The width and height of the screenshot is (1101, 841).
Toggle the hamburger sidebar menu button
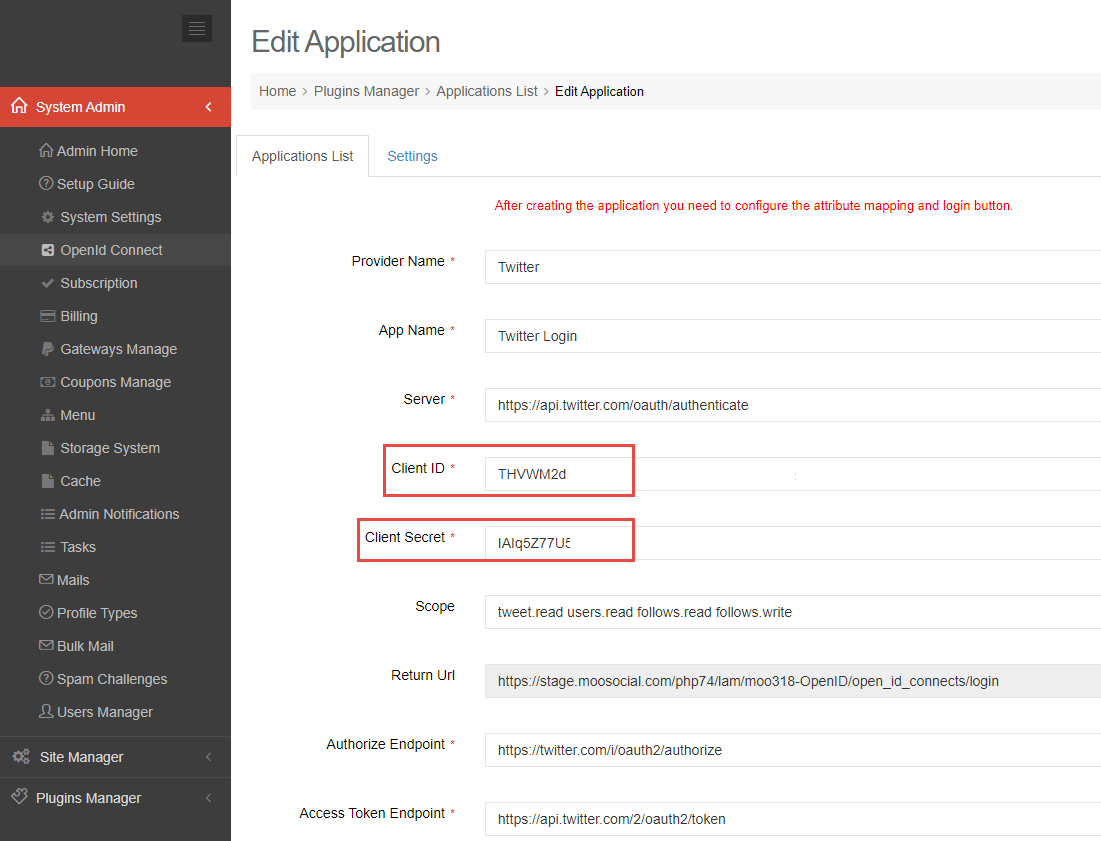coord(197,28)
